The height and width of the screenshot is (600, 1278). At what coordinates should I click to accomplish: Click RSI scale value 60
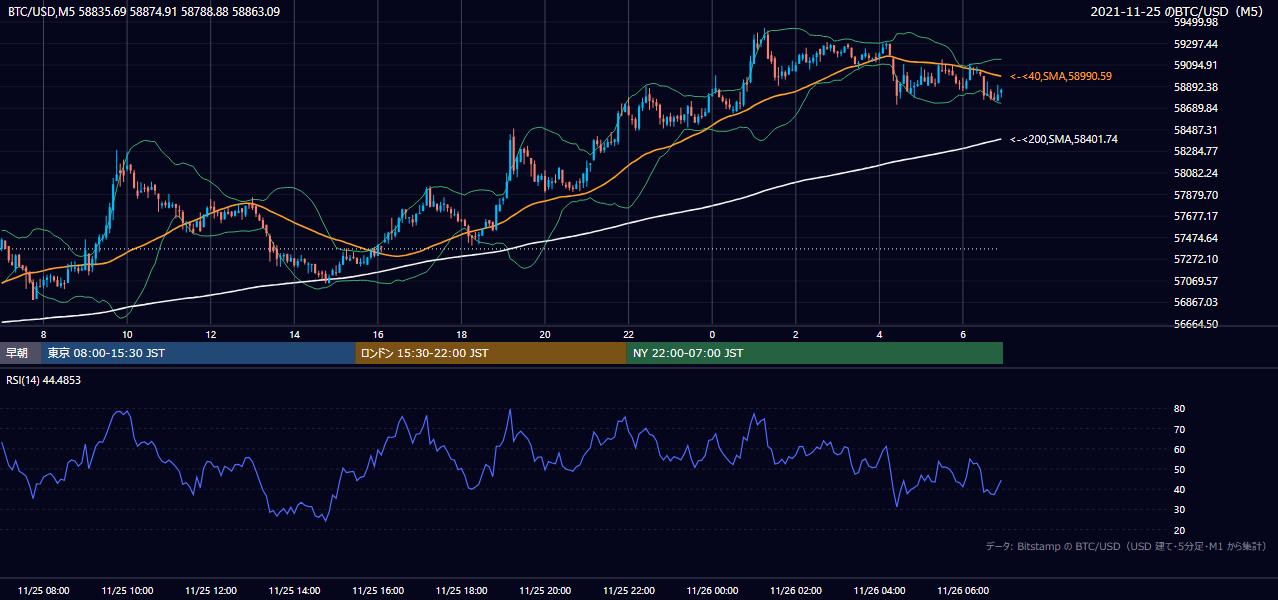1179,449
